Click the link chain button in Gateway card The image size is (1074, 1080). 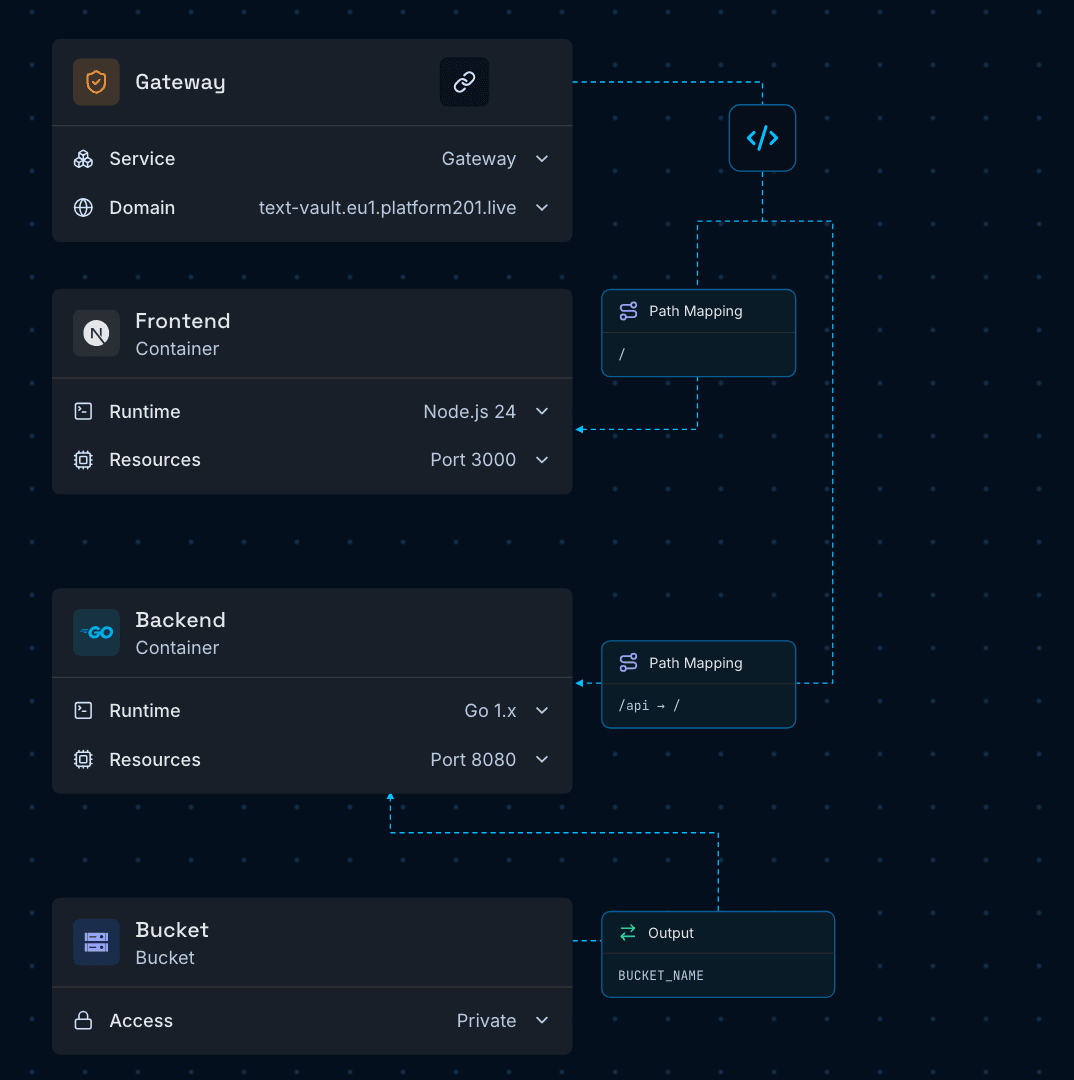tap(464, 82)
